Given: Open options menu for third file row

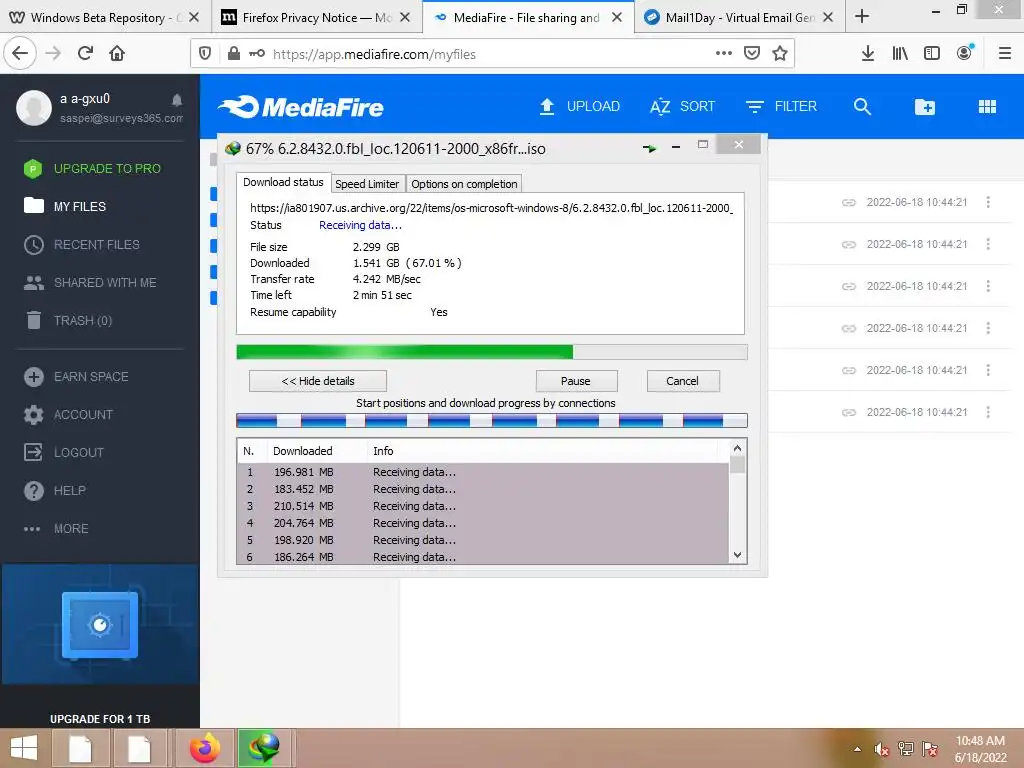Looking at the screenshot, I should click(x=988, y=286).
